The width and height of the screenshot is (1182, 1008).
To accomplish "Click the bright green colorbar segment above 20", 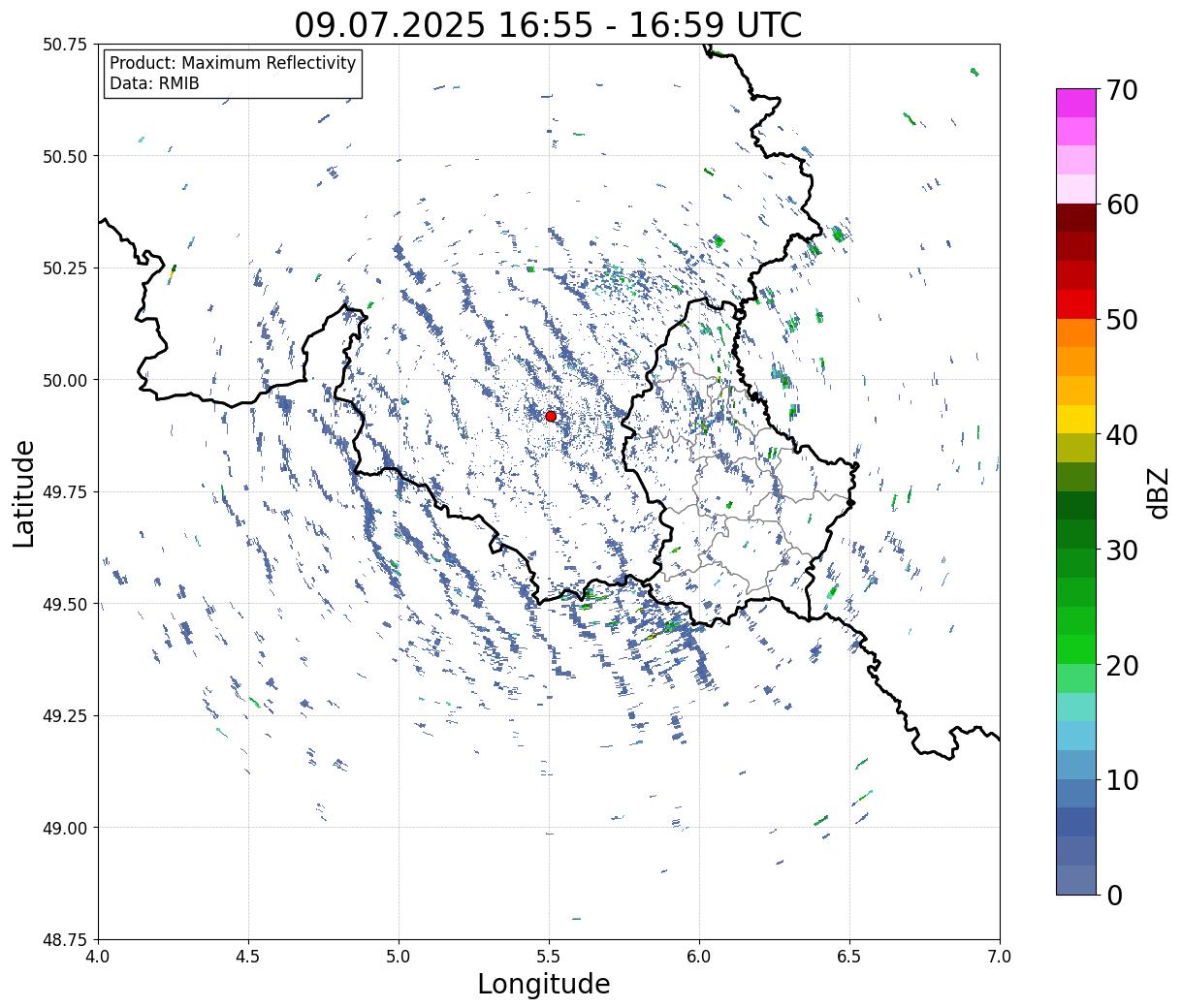I will click(1076, 648).
